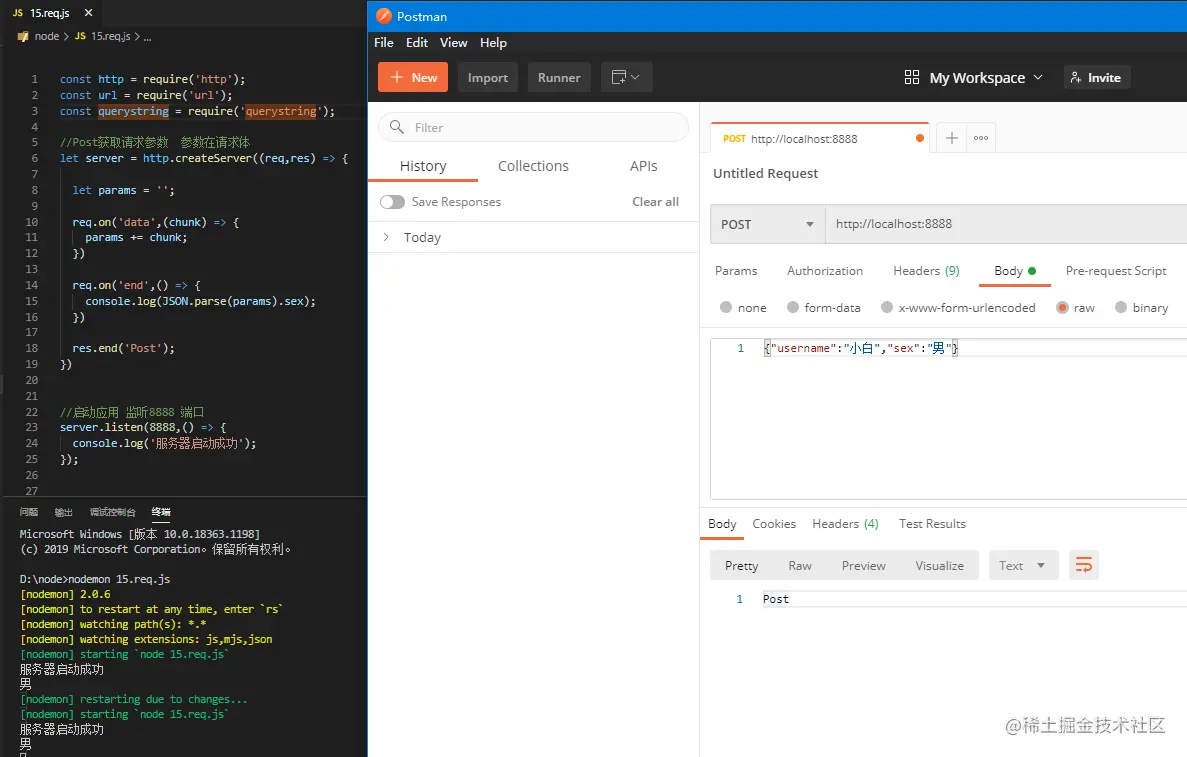Open the response Cookies tab
The width and height of the screenshot is (1187, 757).
click(x=774, y=524)
